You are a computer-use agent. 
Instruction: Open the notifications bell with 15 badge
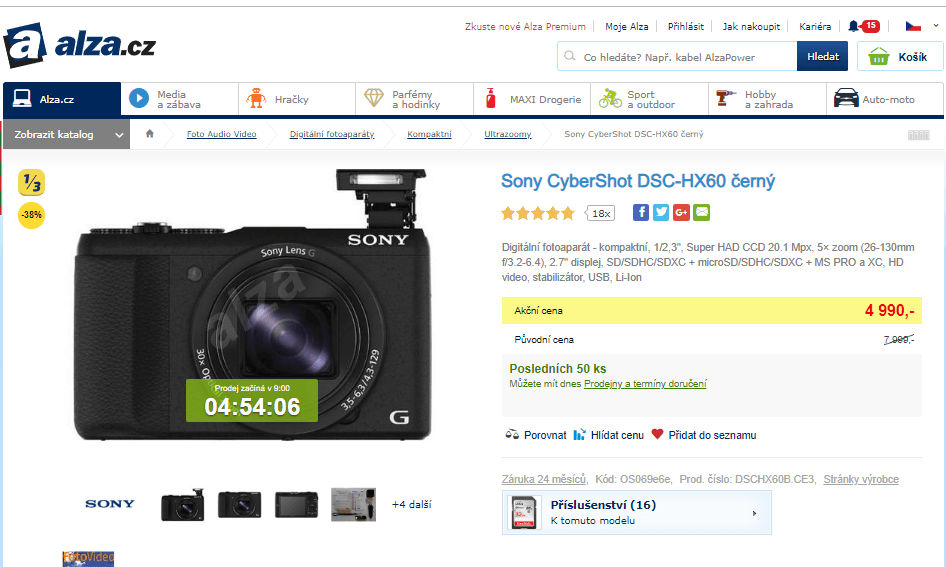[863, 26]
